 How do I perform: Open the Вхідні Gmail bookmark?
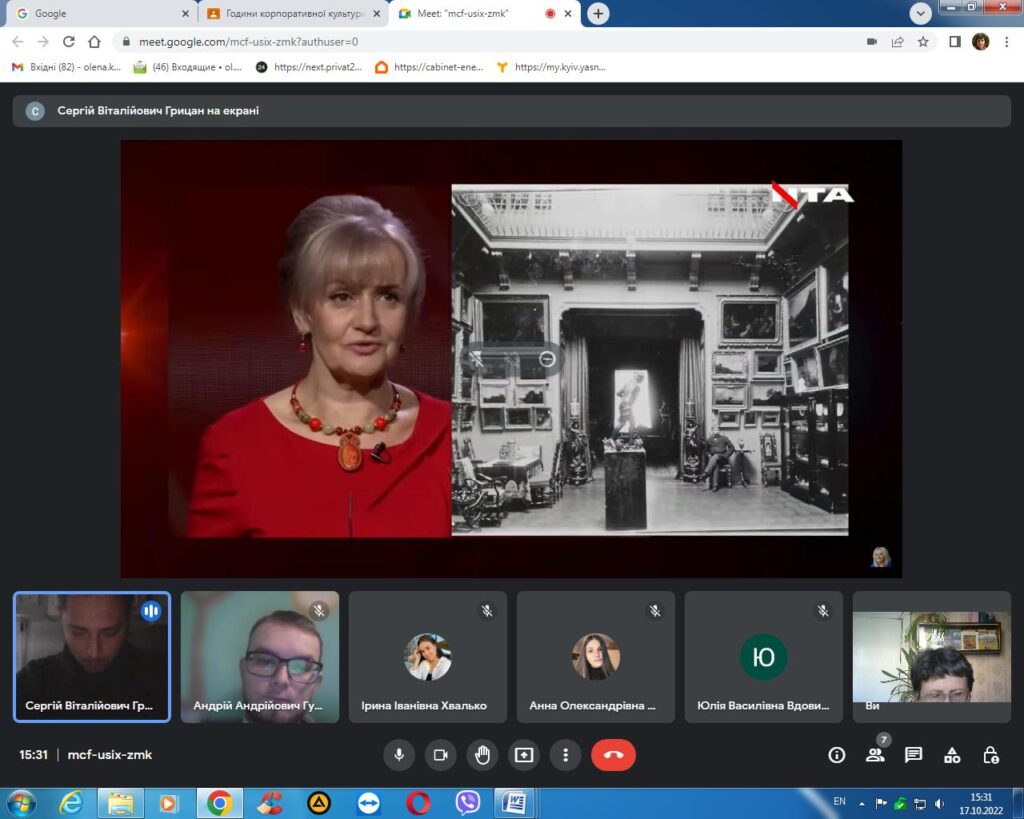click(x=66, y=68)
